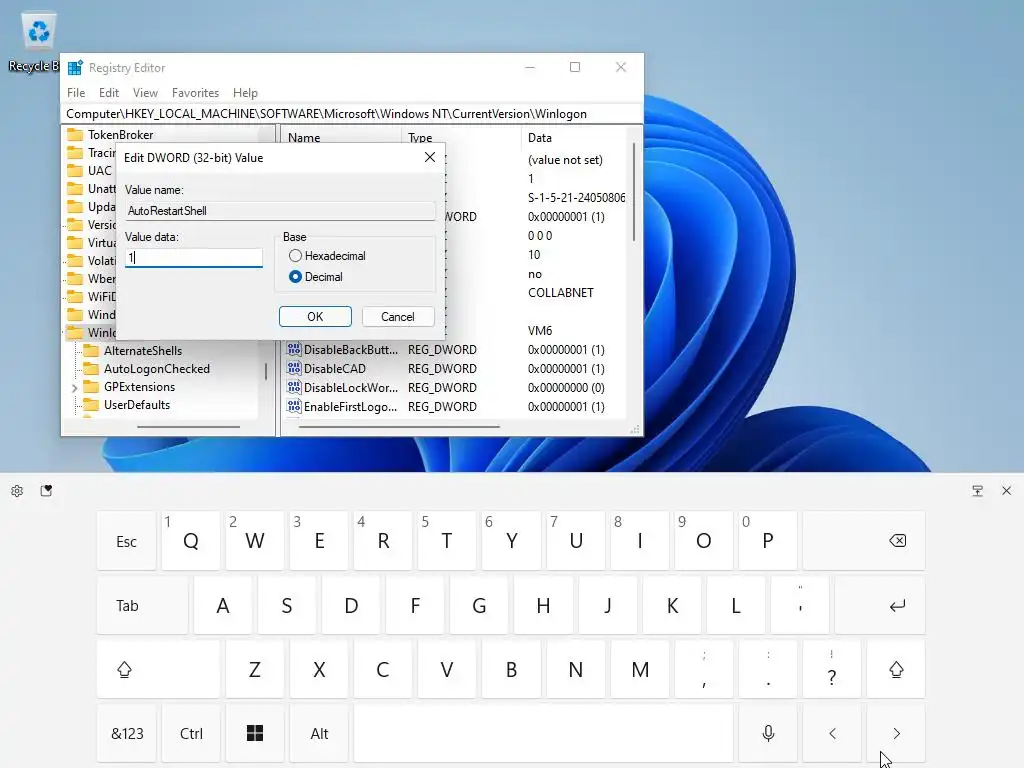This screenshot has width=1024, height=768.
Task: Open the emoji and clipboard panel icon
Action: [x=46, y=490]
